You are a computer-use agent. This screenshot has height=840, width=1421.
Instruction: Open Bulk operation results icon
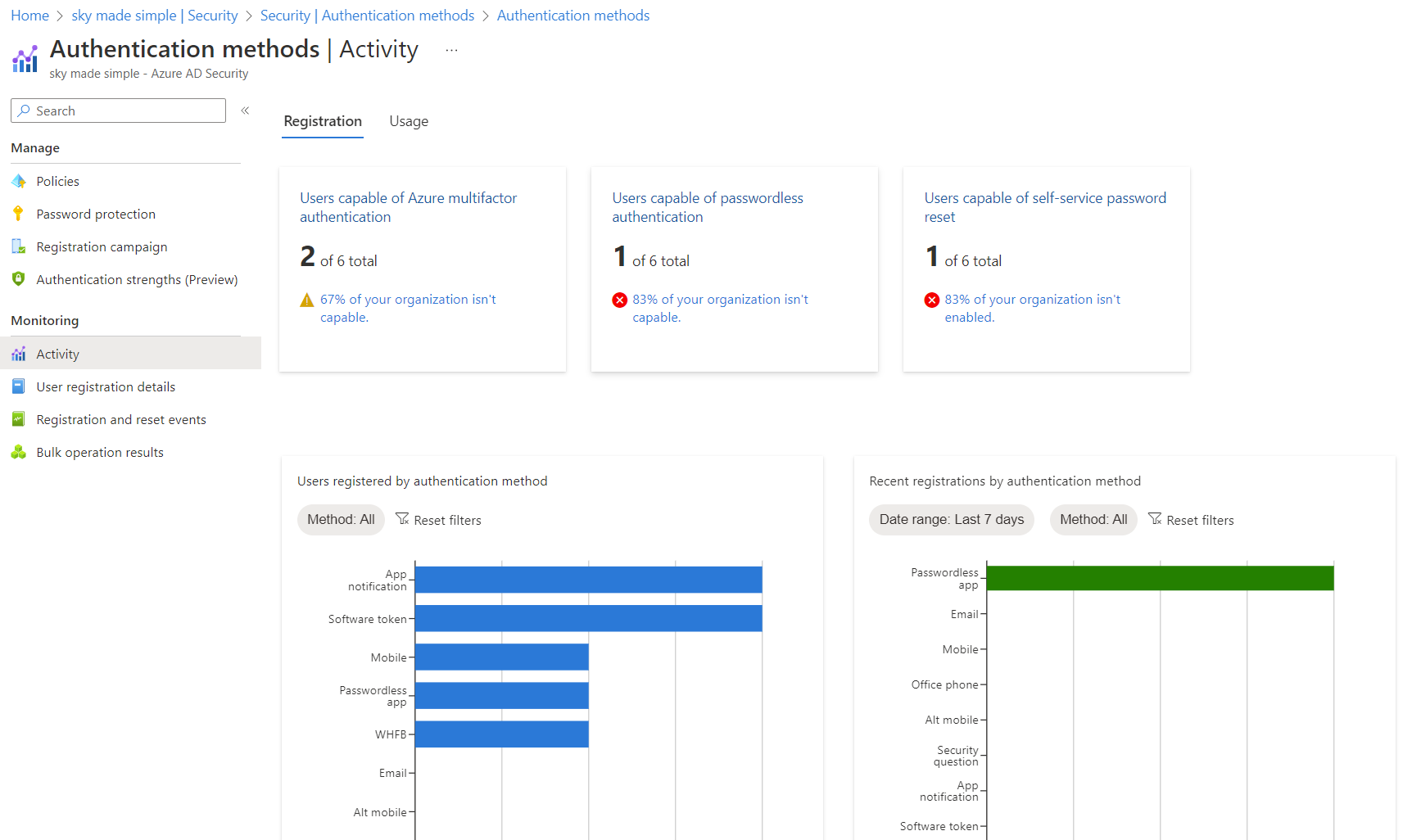pyautogui.click(x=19, y=451)
